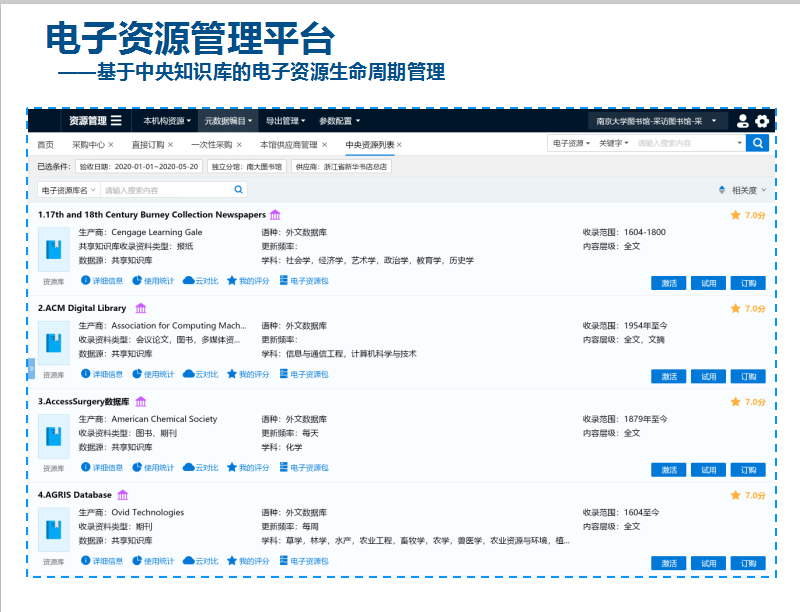Click the institution icon beside ACM Digital Library
800x612 pixels.
[x=141, y=308]
